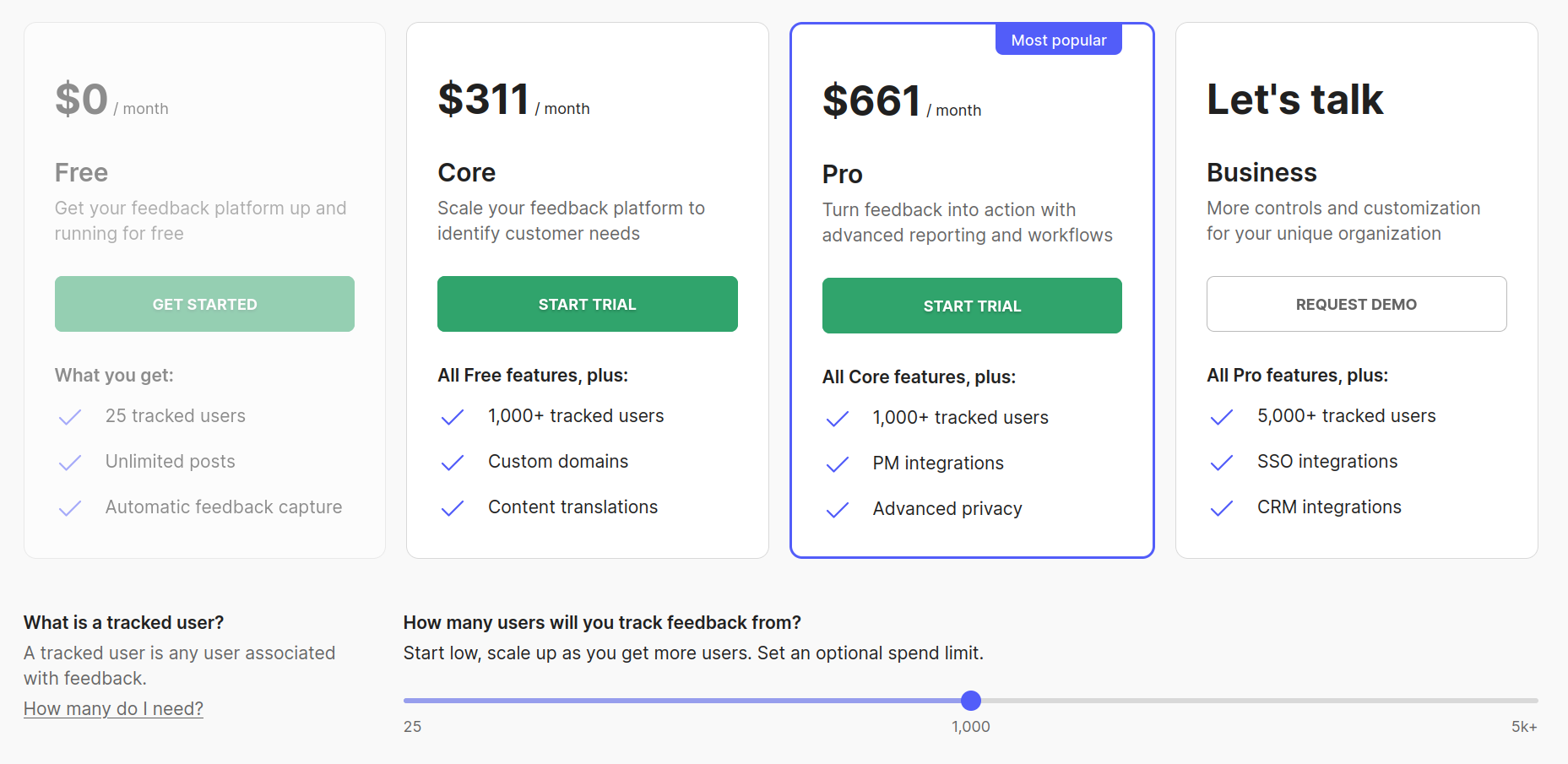The image size is (1568, 764).
Task: Click the CRM integrations checkmark
Action: (x=1222, y=507)
